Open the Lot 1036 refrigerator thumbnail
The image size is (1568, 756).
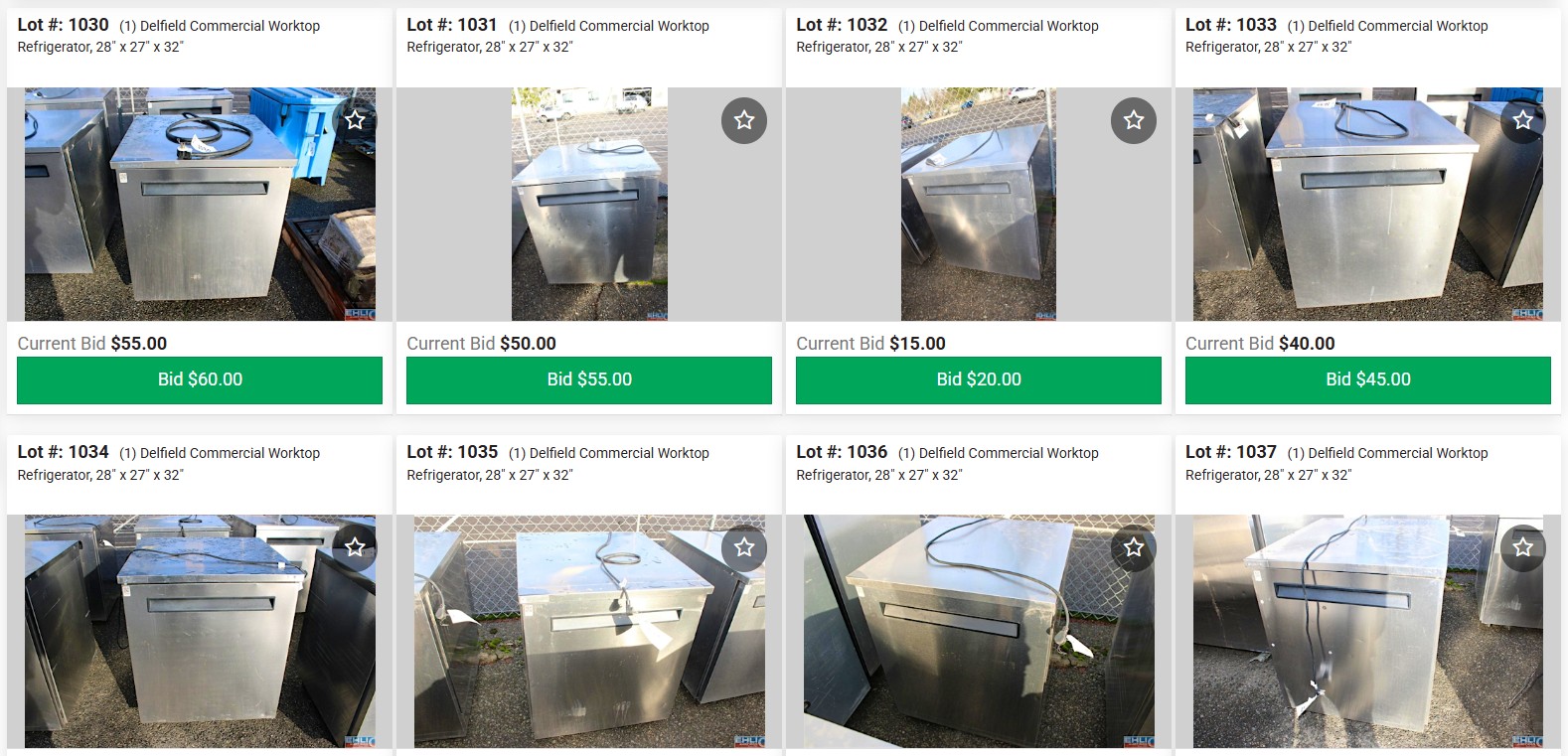979,631
